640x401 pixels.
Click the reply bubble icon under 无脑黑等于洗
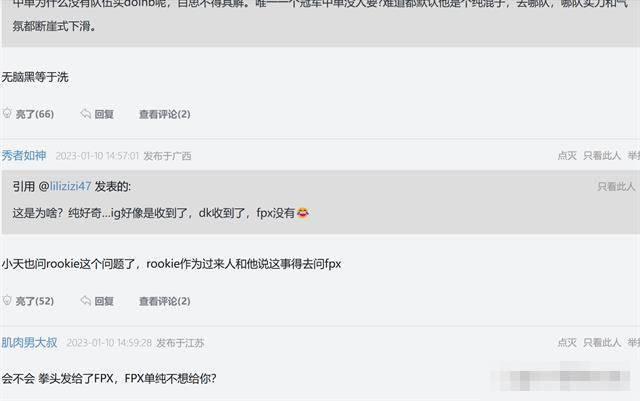tap(86, 114)
